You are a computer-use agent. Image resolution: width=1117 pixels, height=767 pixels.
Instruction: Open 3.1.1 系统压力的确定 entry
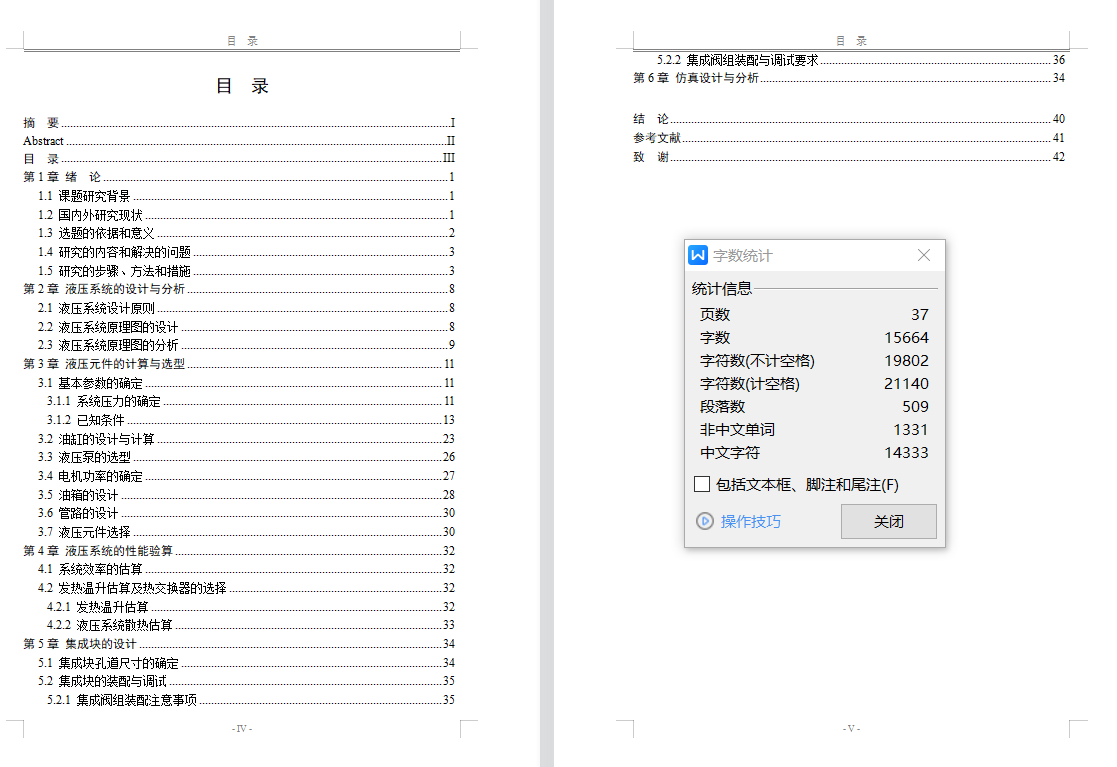251,402
